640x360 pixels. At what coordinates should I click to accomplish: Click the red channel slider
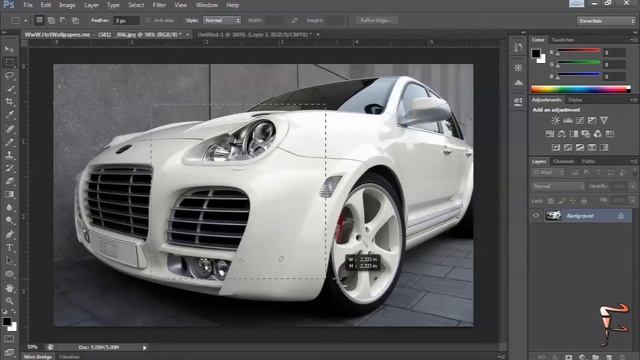point(578,51)
